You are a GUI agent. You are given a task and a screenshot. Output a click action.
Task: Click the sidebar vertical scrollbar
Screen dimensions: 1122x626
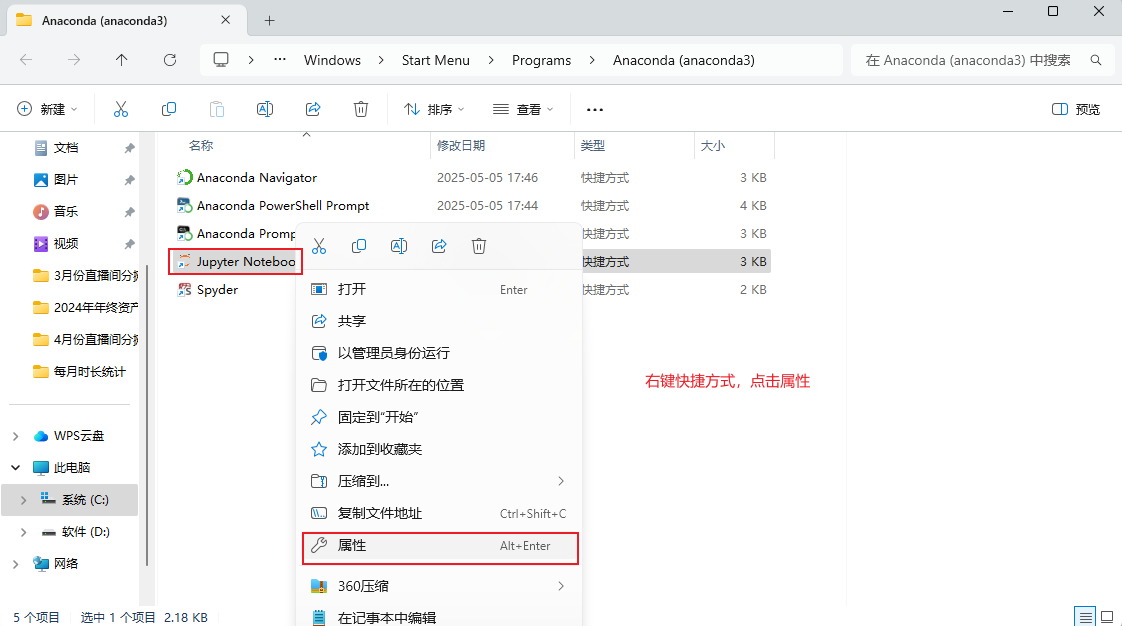[147, 415]
